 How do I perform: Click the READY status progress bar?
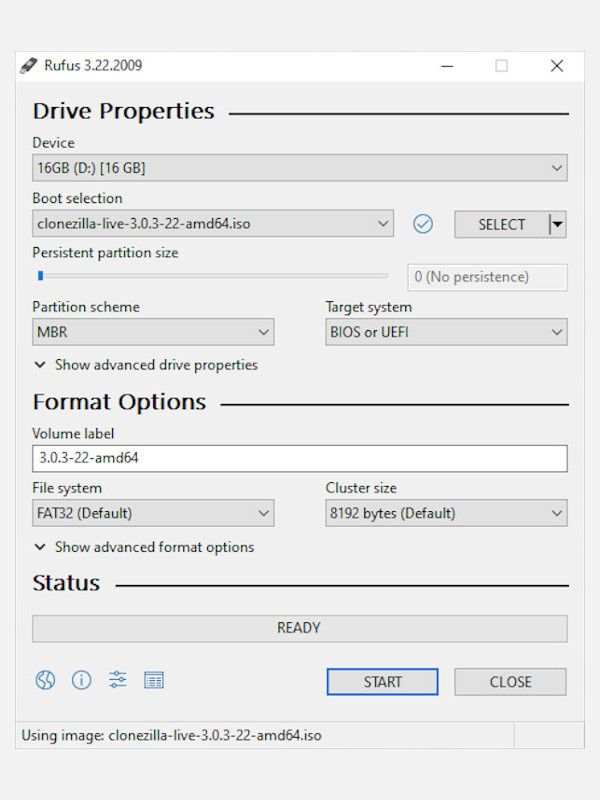[x=299, y=628]
